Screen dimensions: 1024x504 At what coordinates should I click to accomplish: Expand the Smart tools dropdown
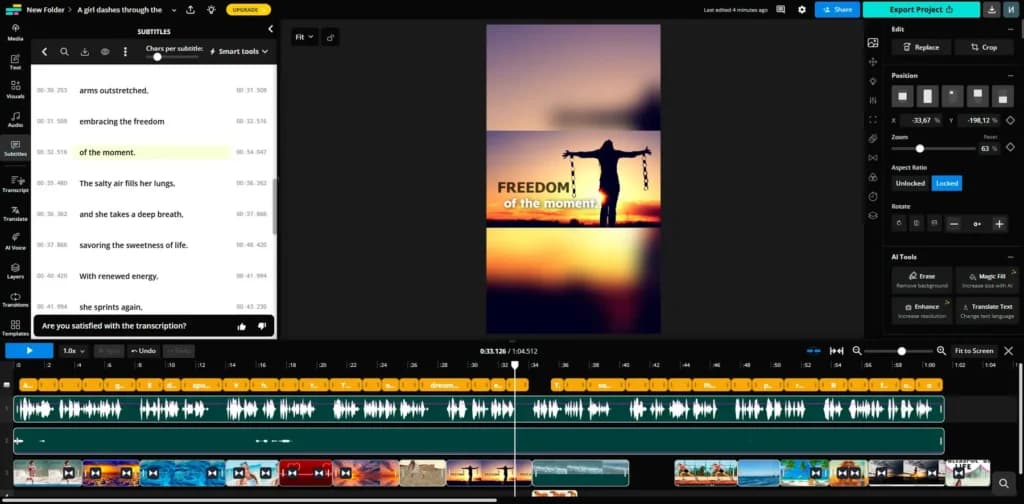(239, 51)
